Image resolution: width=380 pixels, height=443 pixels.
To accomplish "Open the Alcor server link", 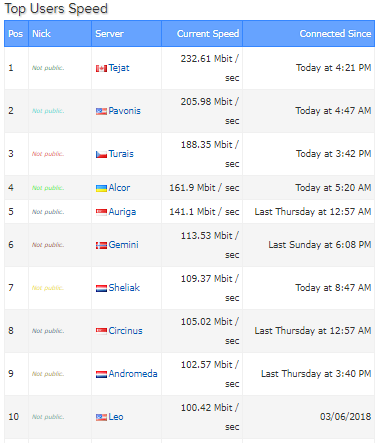I will [x=119, y=188].
